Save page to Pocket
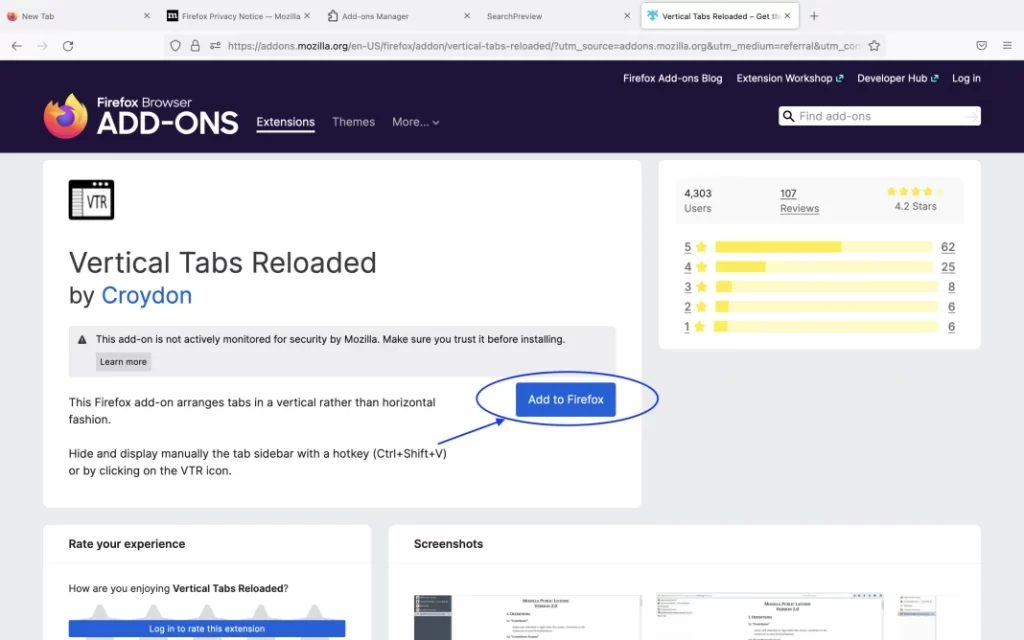 point(982,46)
